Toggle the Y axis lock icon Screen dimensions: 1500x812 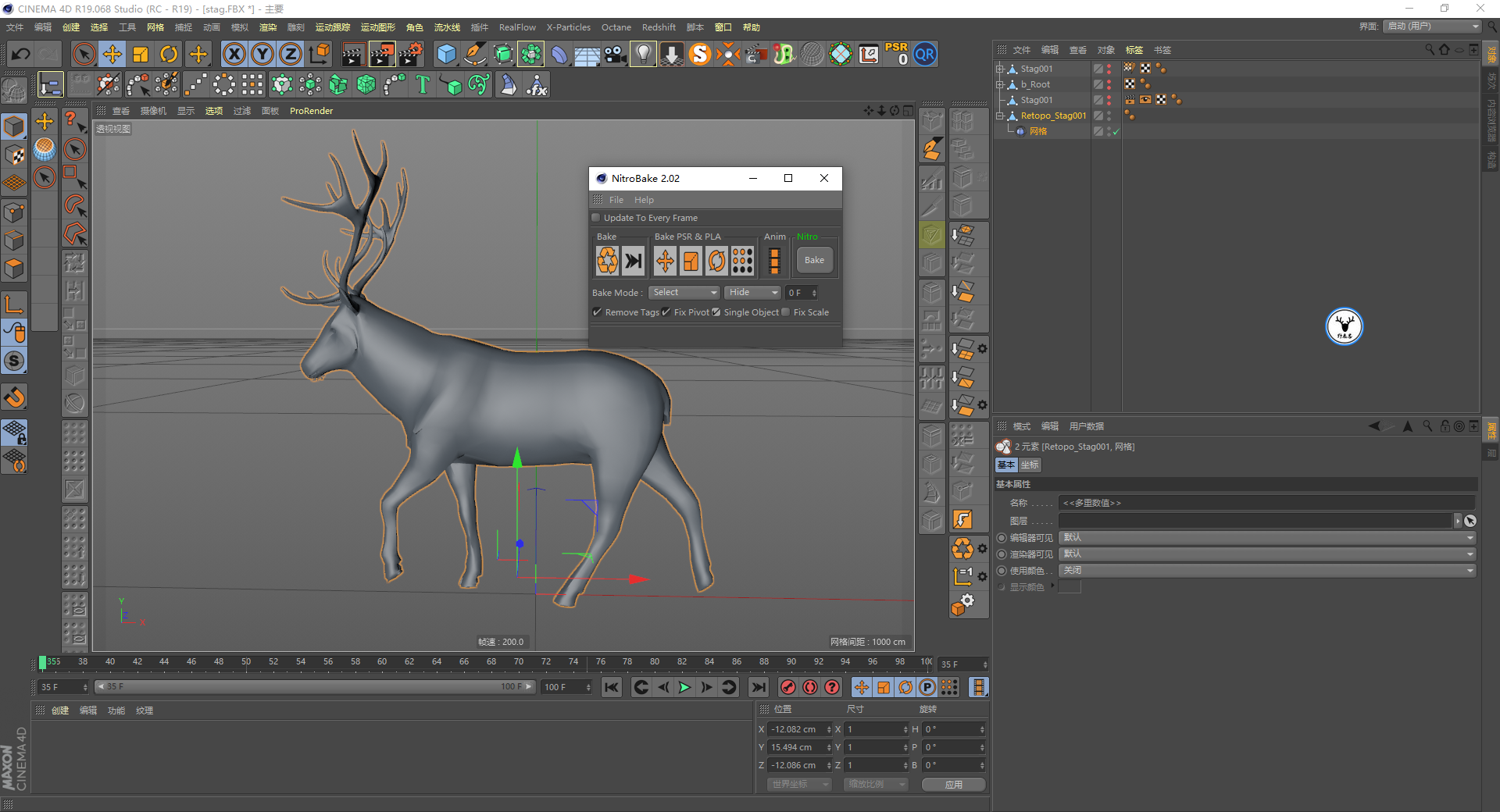pos(262,54)
